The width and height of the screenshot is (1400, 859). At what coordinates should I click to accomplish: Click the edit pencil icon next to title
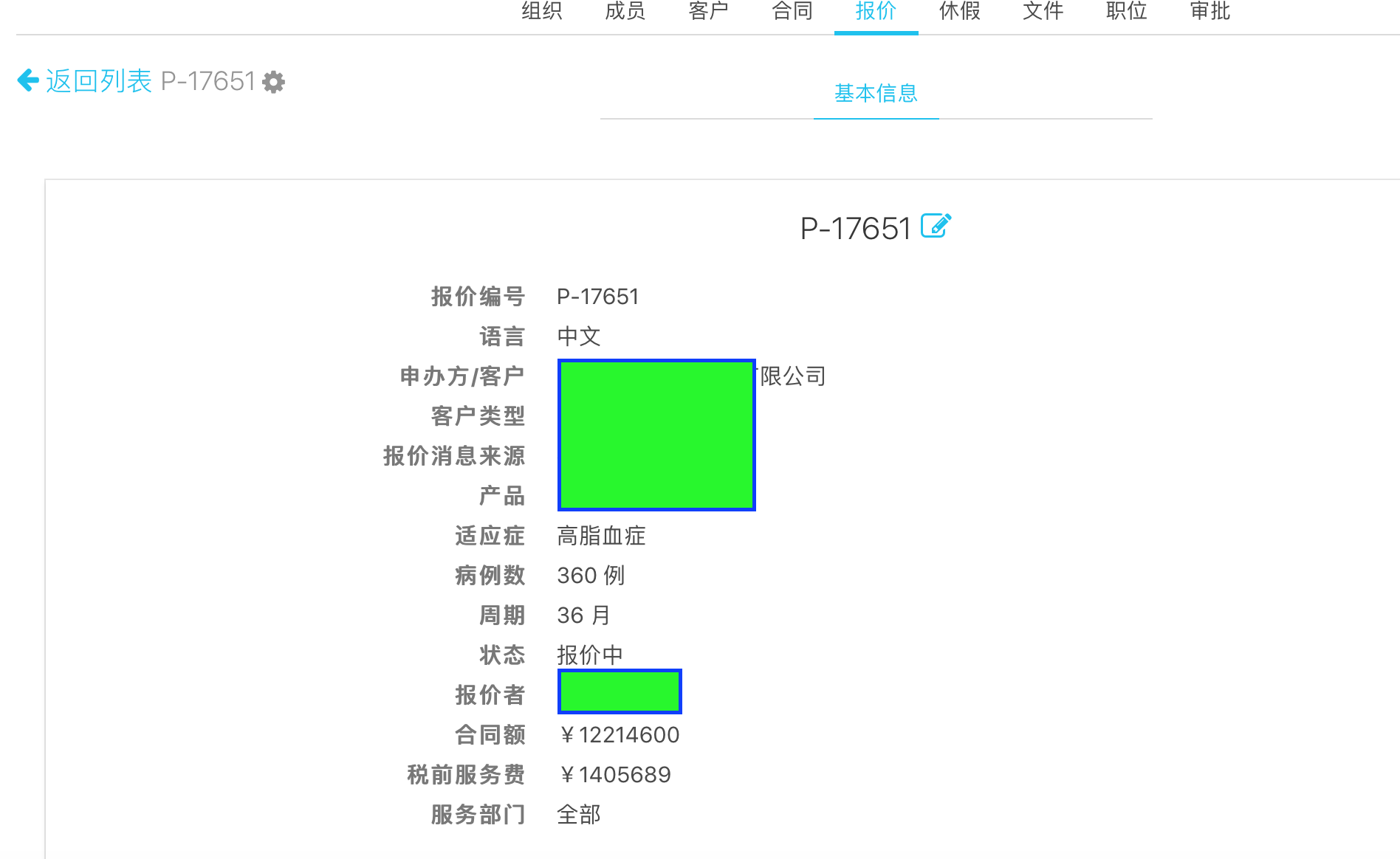(x=936, y=226)
